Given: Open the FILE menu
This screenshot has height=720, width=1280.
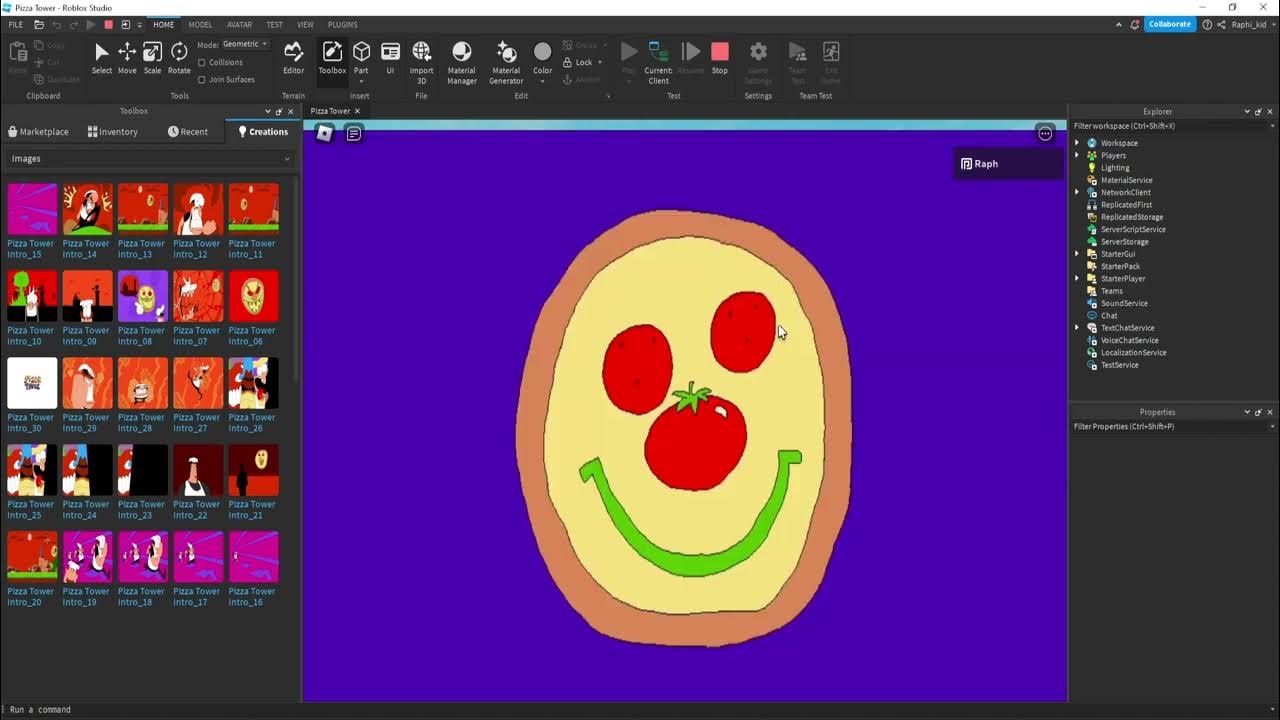Looking at the screenshot, I should tap(16, 24).
